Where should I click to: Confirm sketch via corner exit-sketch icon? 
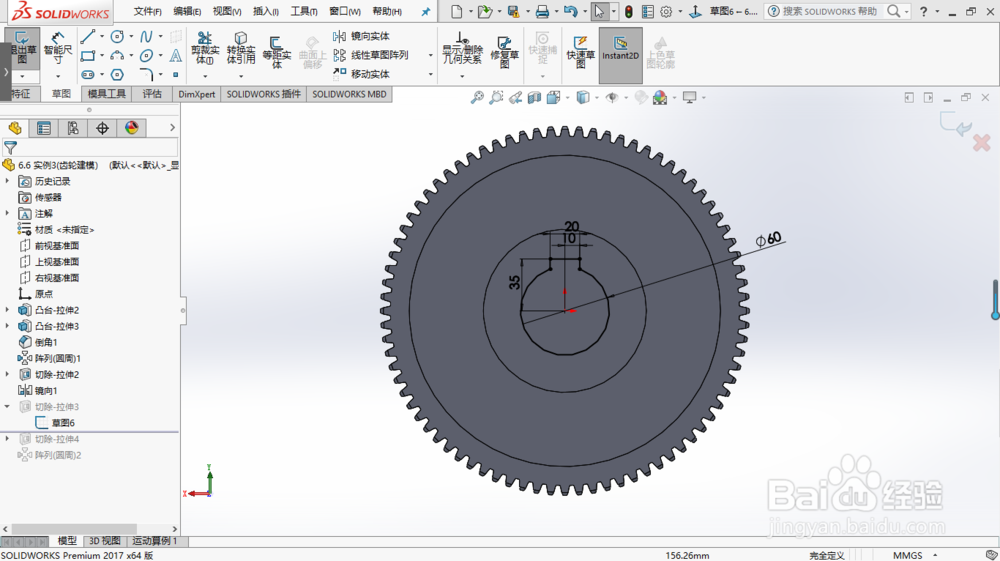point(955,123)
